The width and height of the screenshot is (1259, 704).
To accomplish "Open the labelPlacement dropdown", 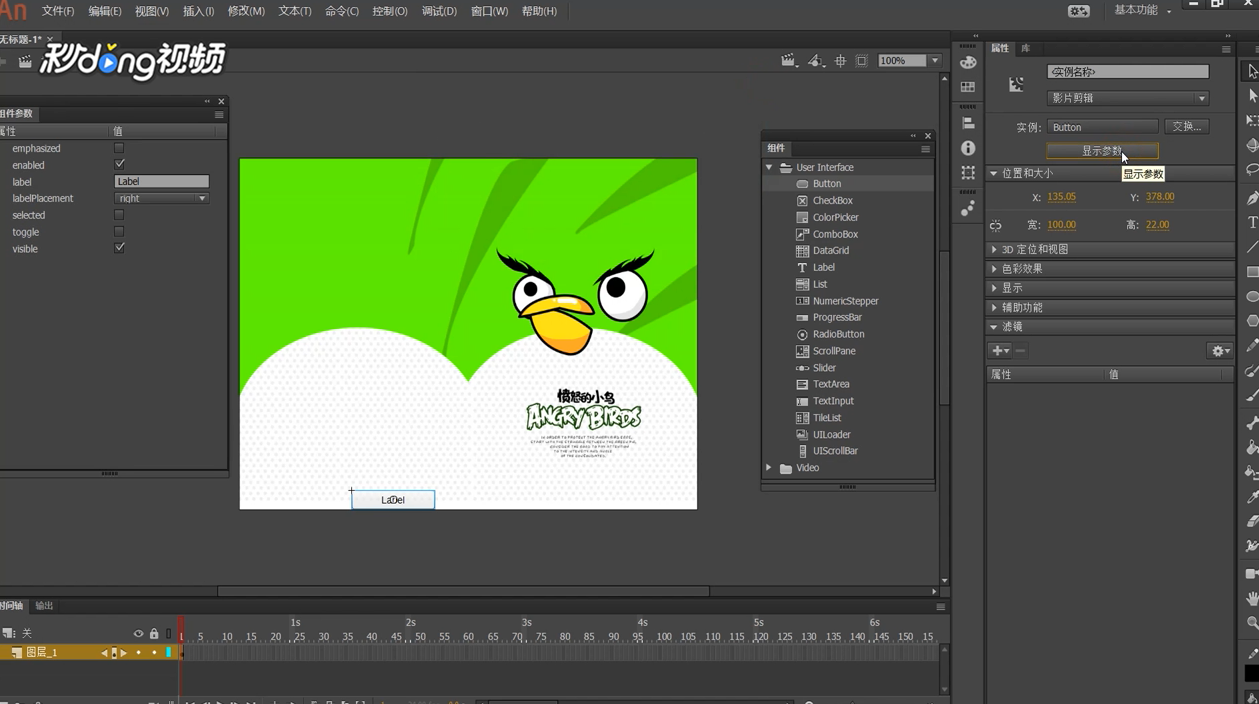I will pos(161,198).
